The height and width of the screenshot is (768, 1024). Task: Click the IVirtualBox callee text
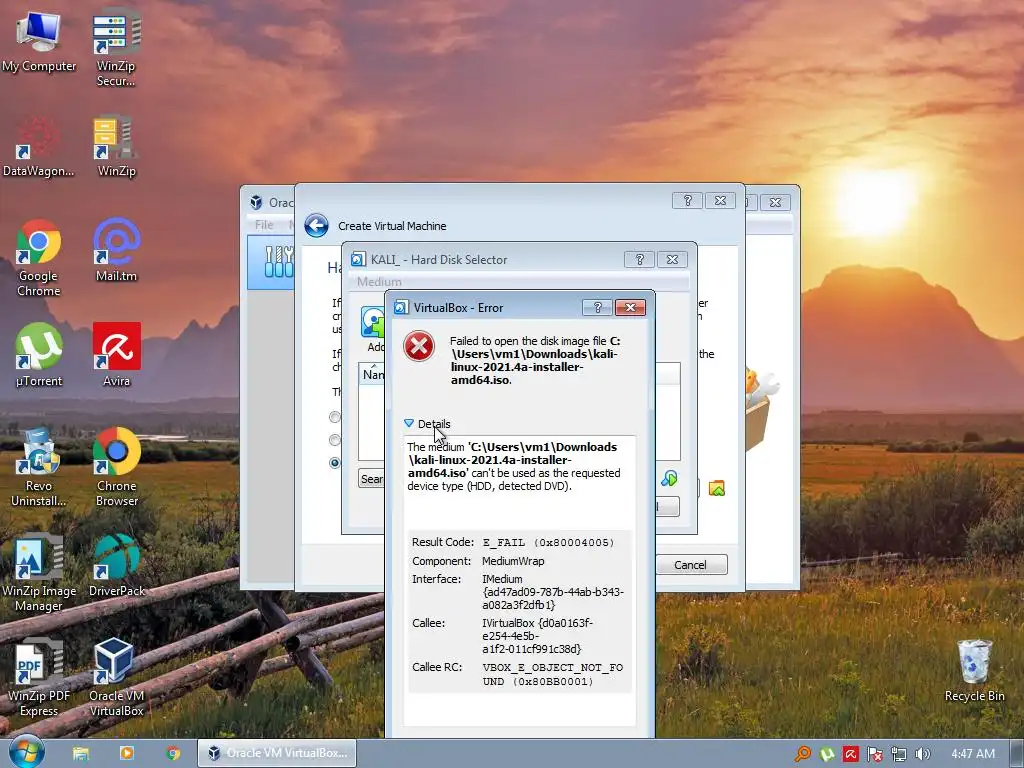tap(537, 635)
